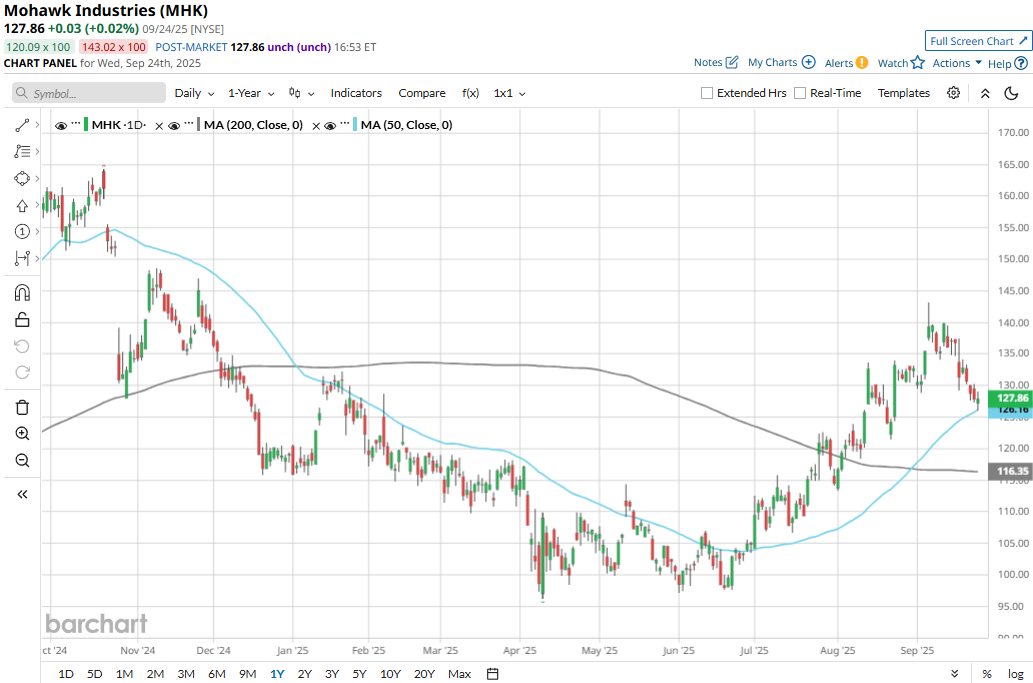Open Alerts link
The height and width of the screenshot is (683, 1033).
click(846, 63)
